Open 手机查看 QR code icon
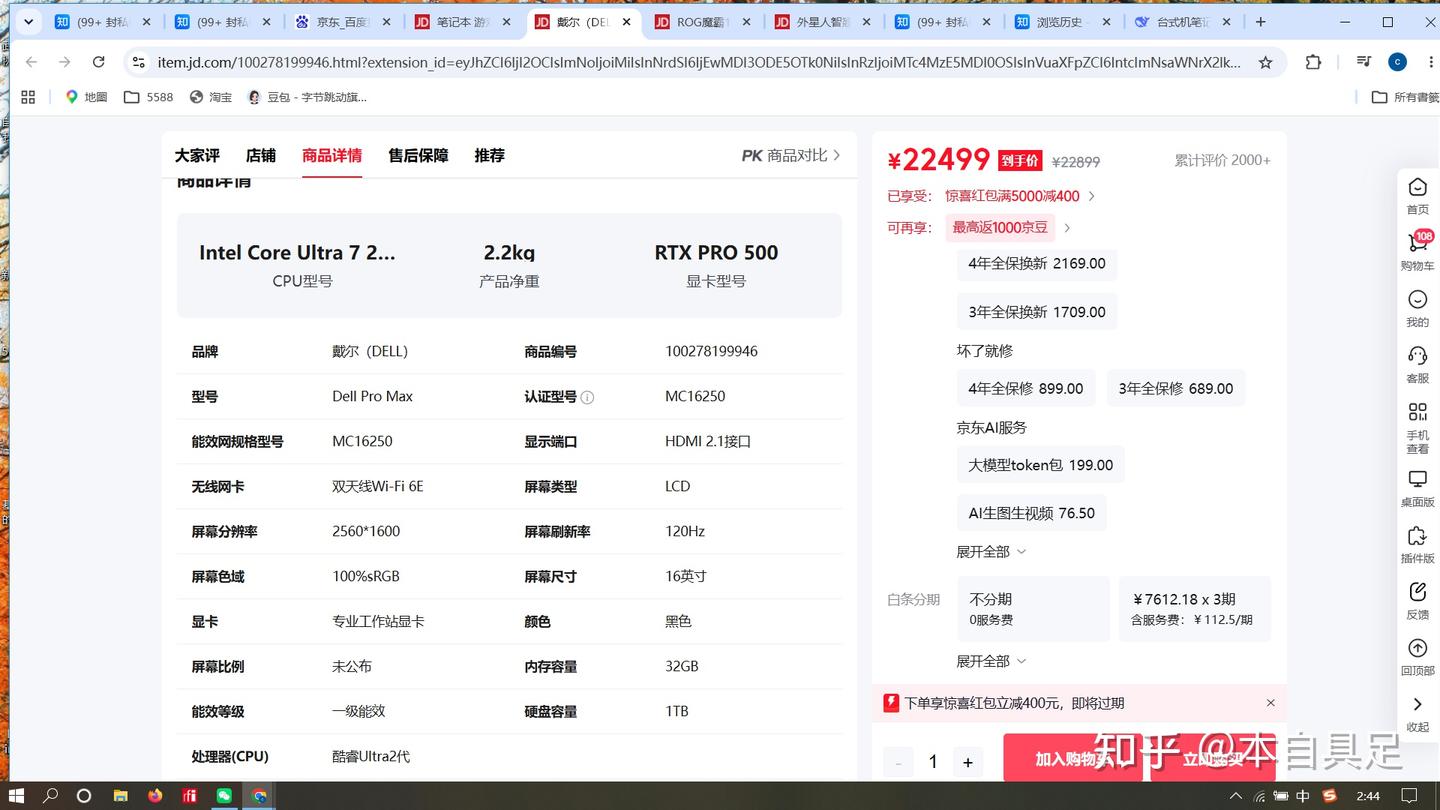This screenshot has height=810, width=1440. pos(1417,412)
